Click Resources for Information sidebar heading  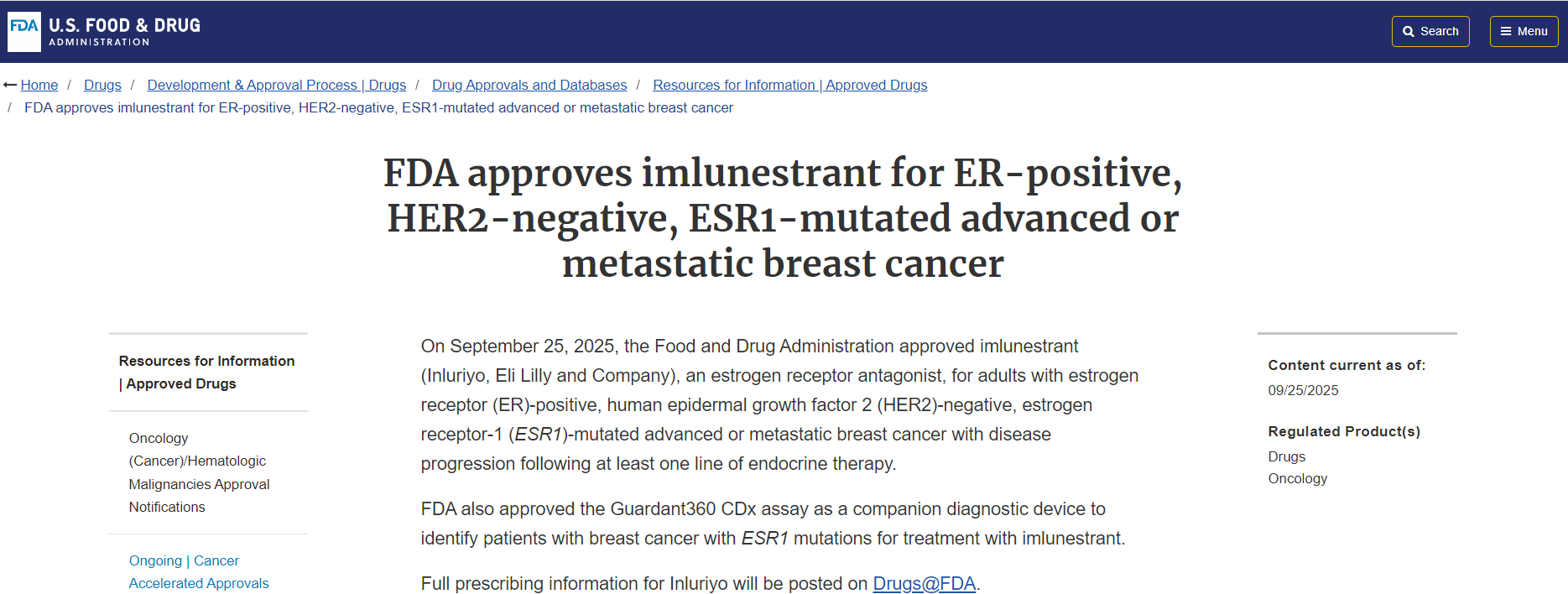click(x=206, y=372)
